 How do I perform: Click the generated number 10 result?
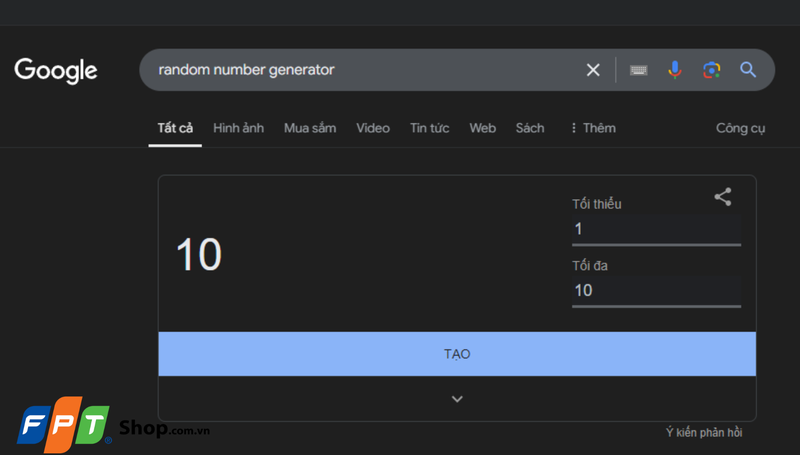[199, 254]
